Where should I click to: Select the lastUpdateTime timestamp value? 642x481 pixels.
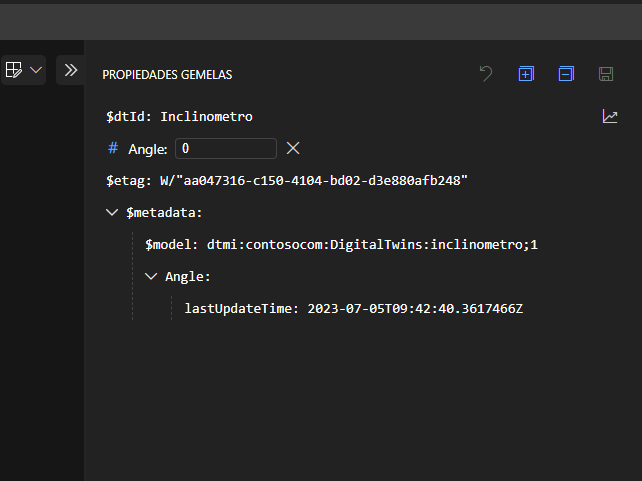415,309
